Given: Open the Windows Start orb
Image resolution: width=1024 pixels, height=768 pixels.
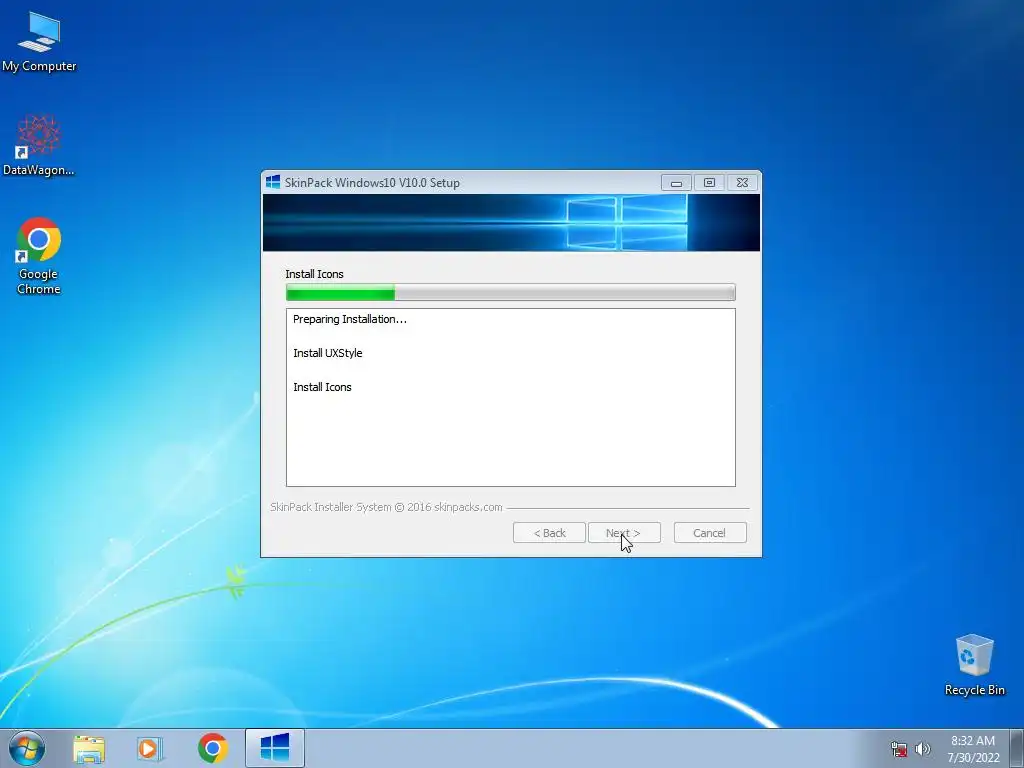Looking at the screenshot, I should (27, 748).
